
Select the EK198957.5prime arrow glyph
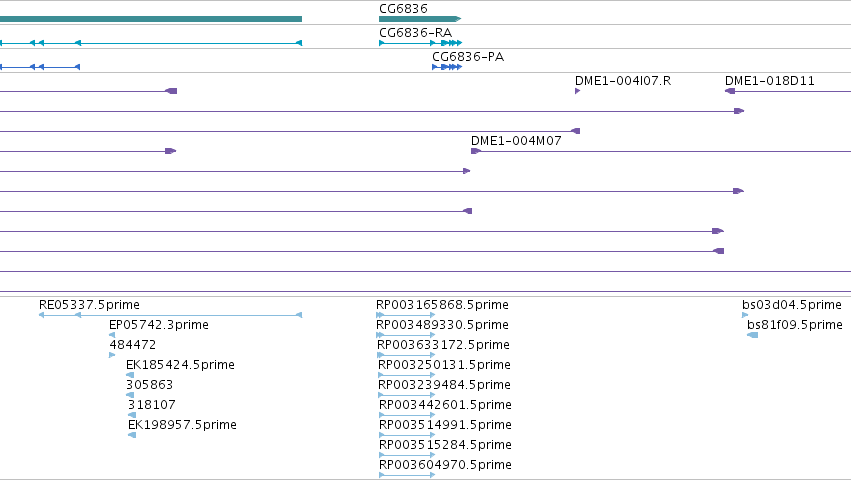pyautogui.click(x=132, y=435)
